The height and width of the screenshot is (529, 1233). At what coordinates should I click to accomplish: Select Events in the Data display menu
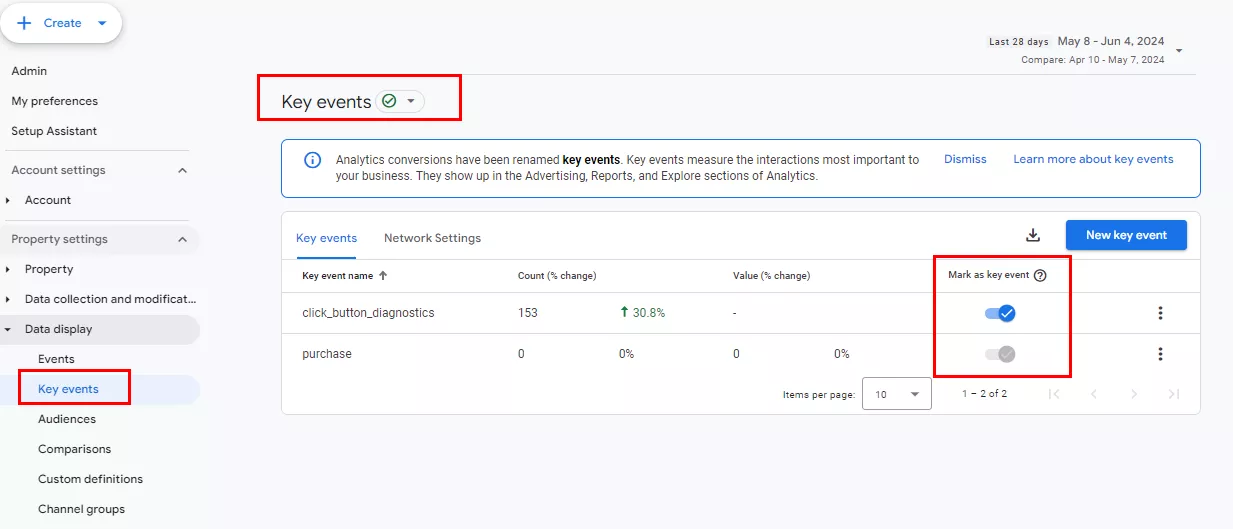(x=56, y=359)
